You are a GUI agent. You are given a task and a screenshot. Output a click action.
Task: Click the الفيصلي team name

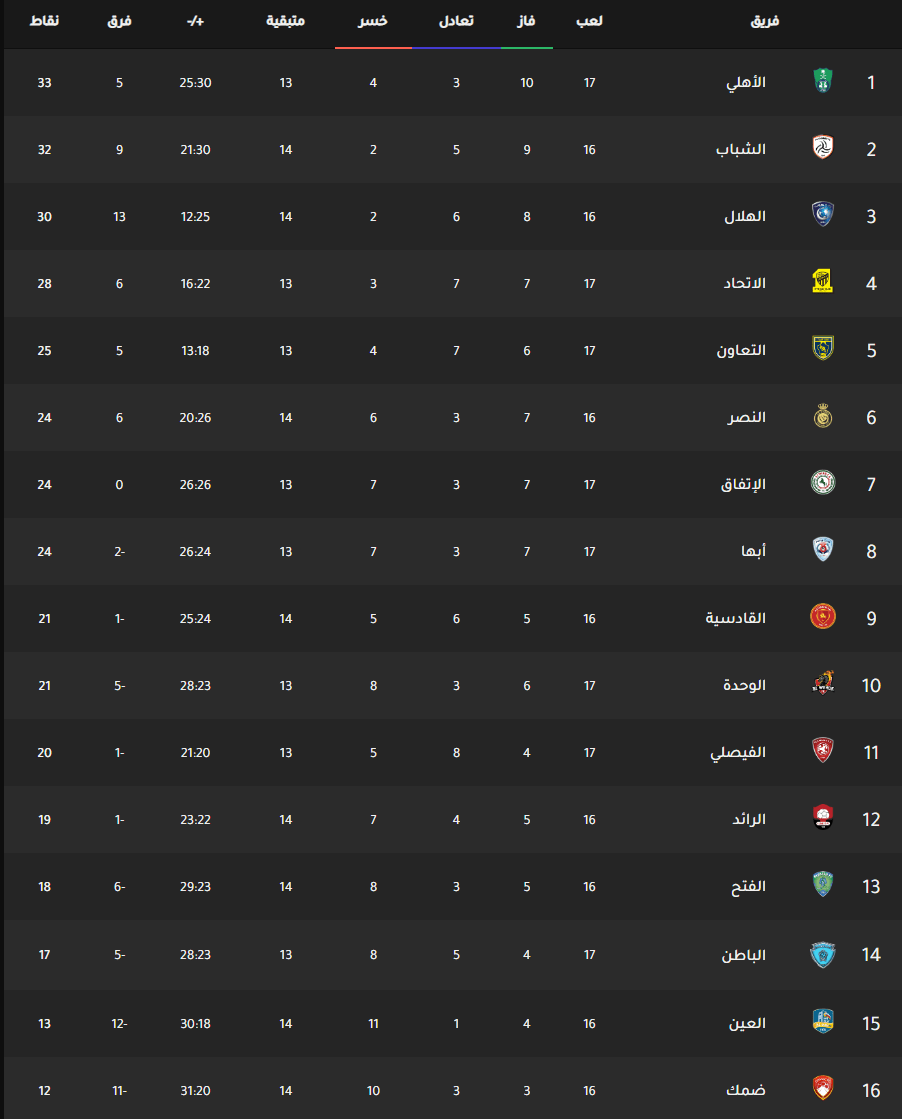coord(738,753)
